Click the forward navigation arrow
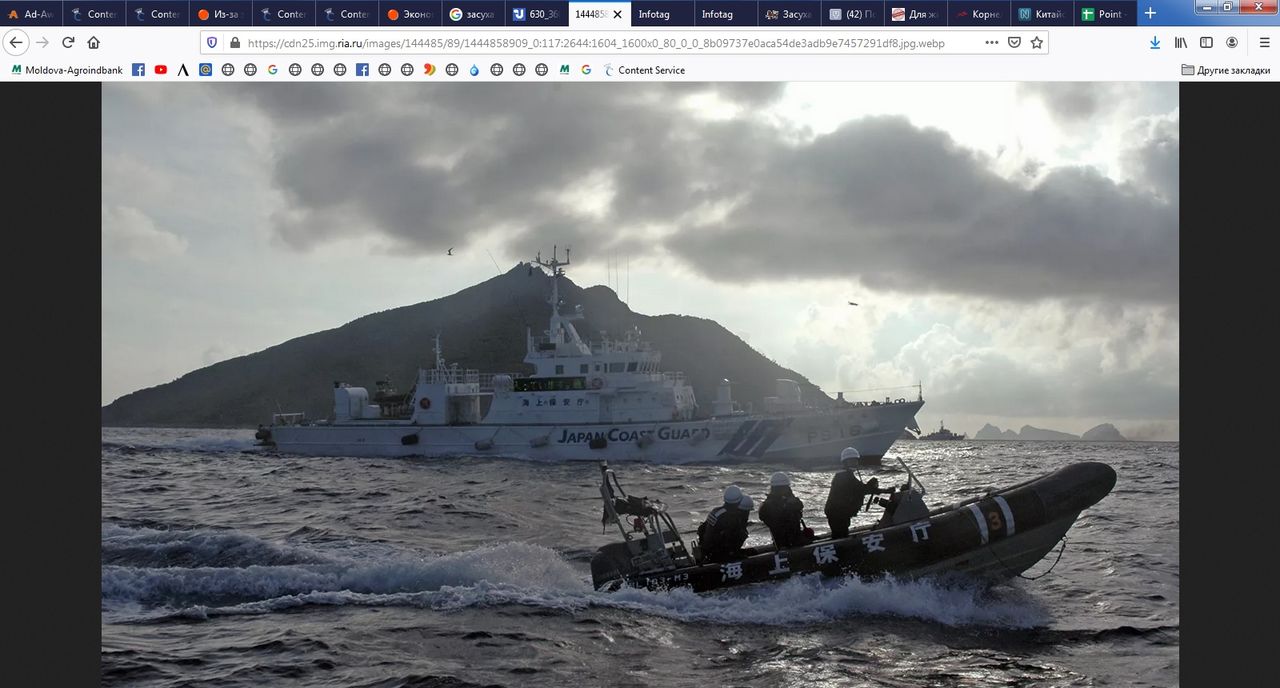The width and height of the screenshot is (1280, 688). 42,43
